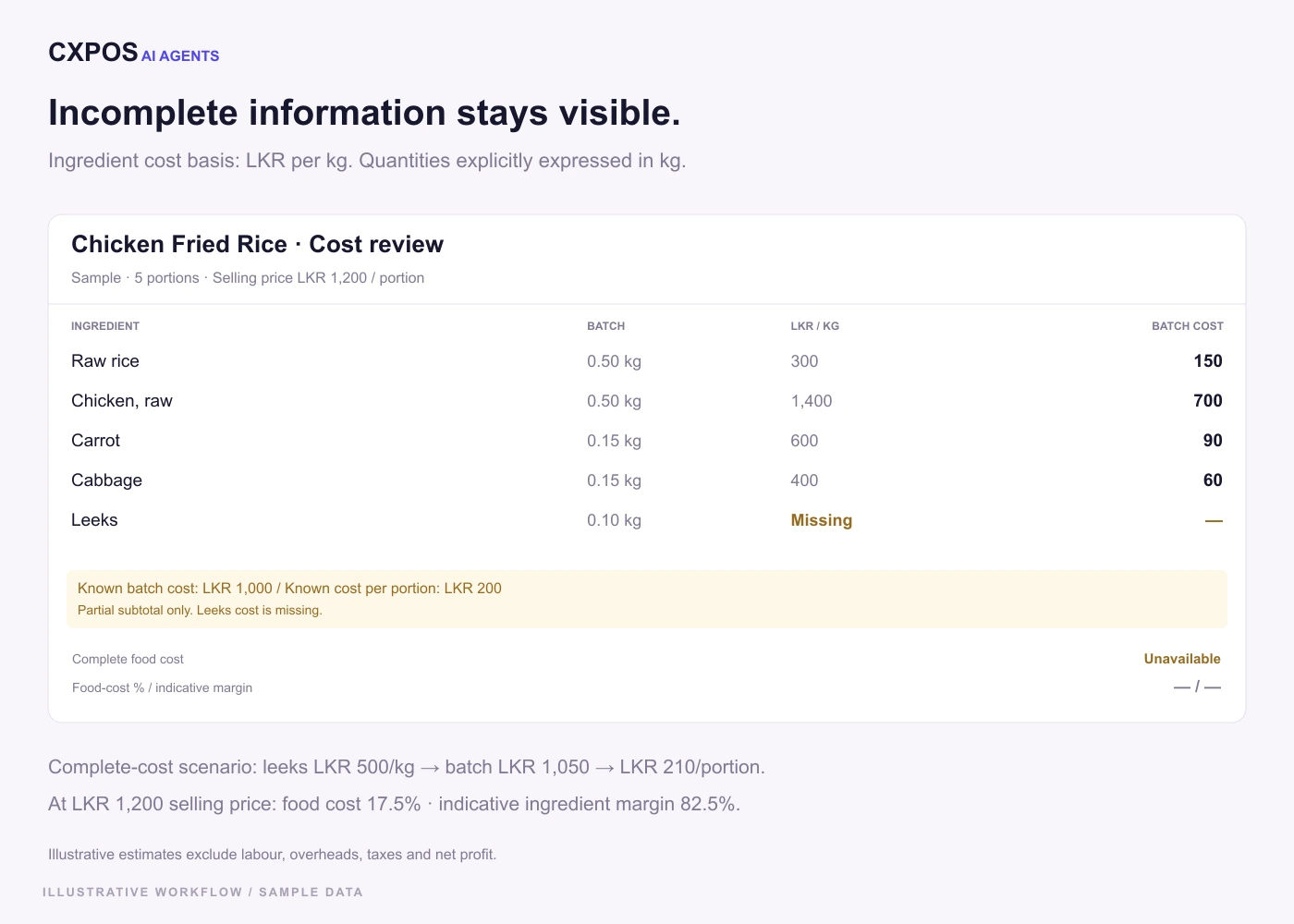
Task: Click the LKR / KG column header
Action: pyautogui.click(x=815, y=326)
